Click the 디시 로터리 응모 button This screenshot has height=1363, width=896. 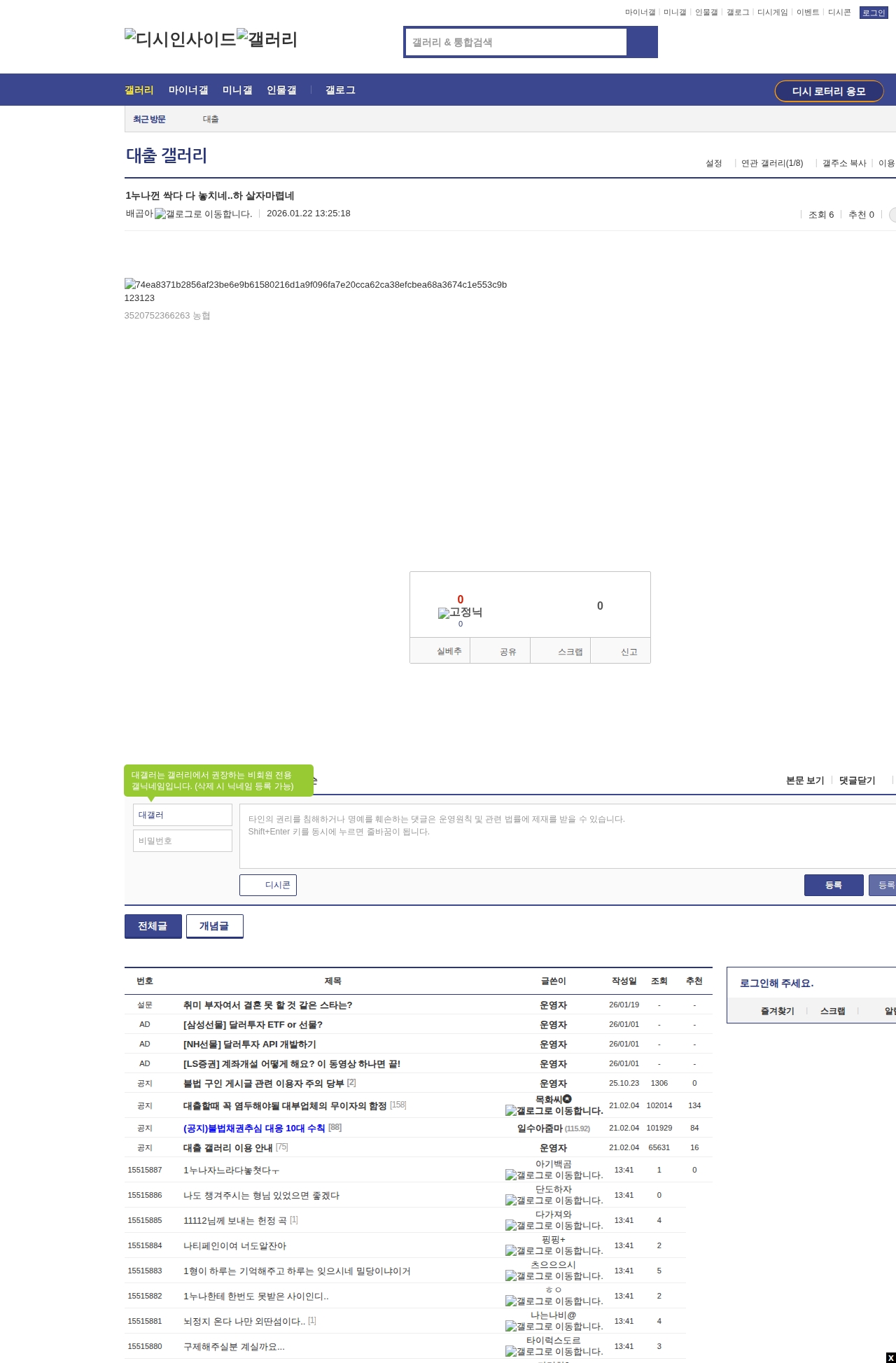coord(829,91)
